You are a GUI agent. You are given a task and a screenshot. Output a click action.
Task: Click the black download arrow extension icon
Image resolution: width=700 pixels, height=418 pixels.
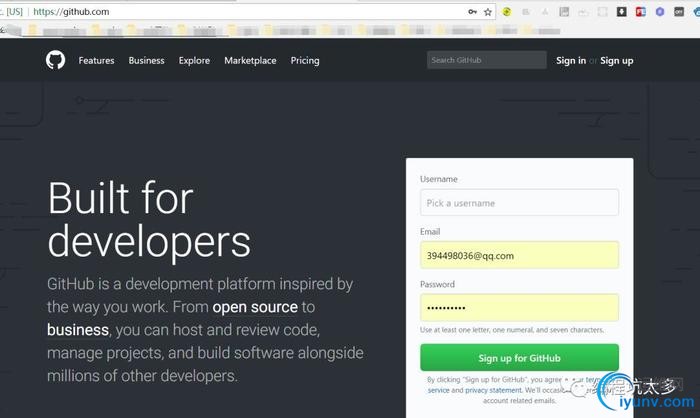click(x=621, y=12)
